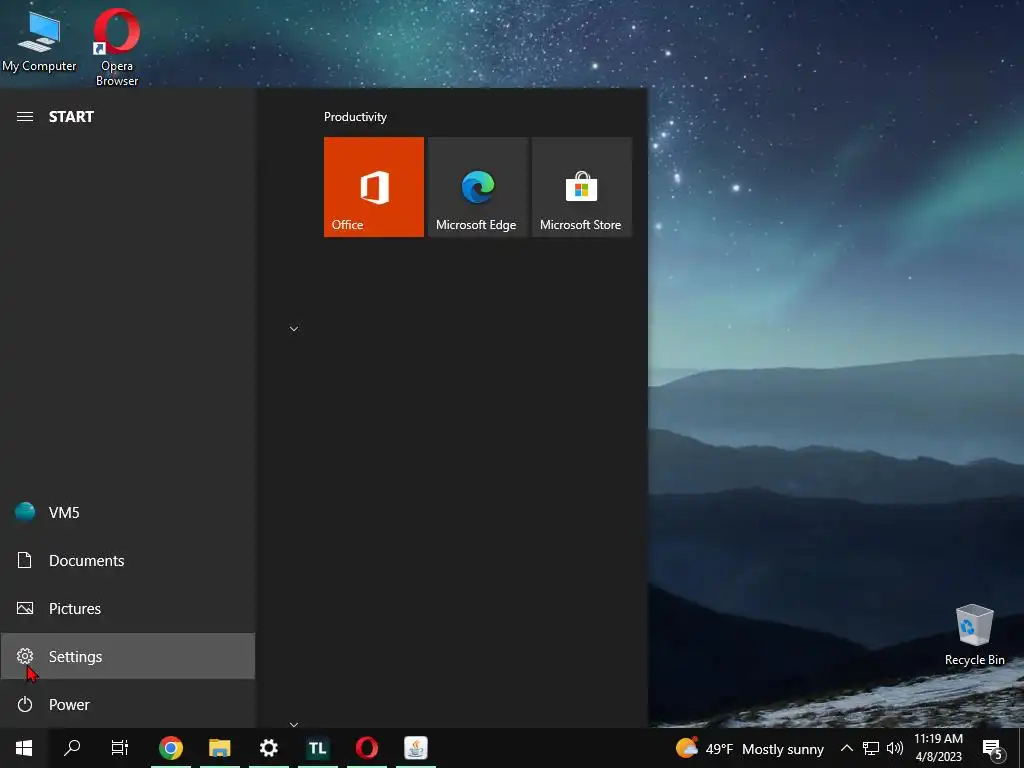Open the Settings gear on taskbar

coord(269,748)
